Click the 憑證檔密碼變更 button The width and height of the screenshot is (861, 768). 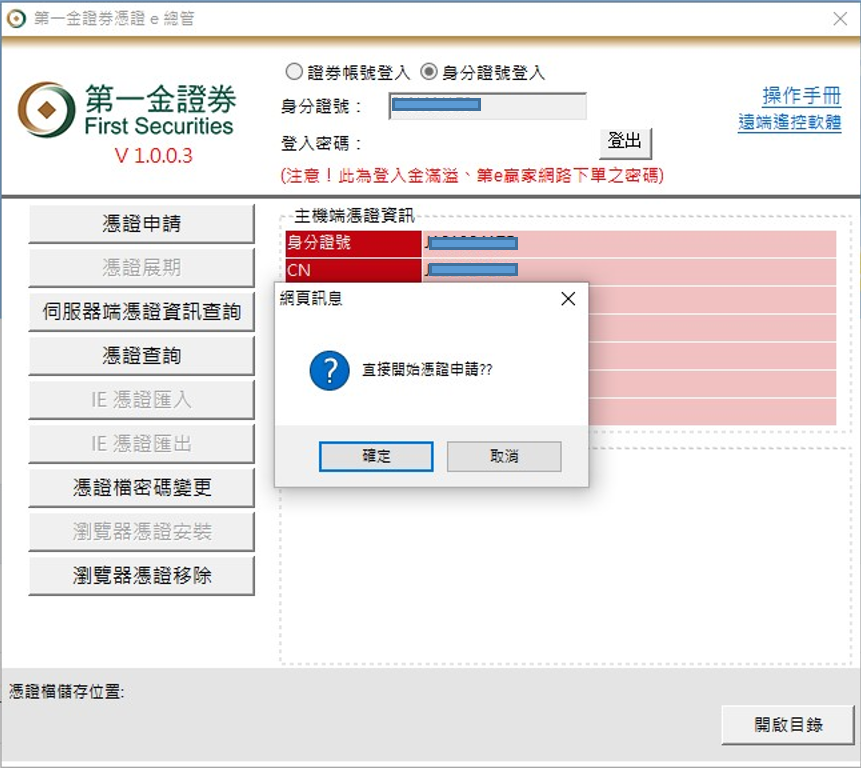[x=141, y=488]
